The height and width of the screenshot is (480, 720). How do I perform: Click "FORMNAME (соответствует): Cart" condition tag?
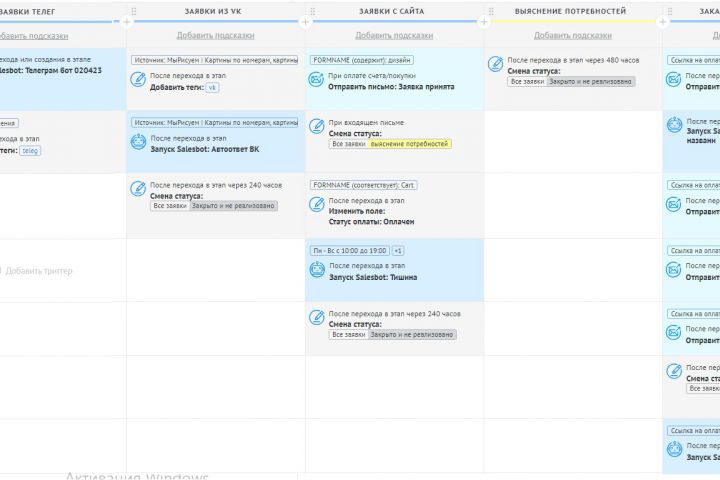coord(364,185)
